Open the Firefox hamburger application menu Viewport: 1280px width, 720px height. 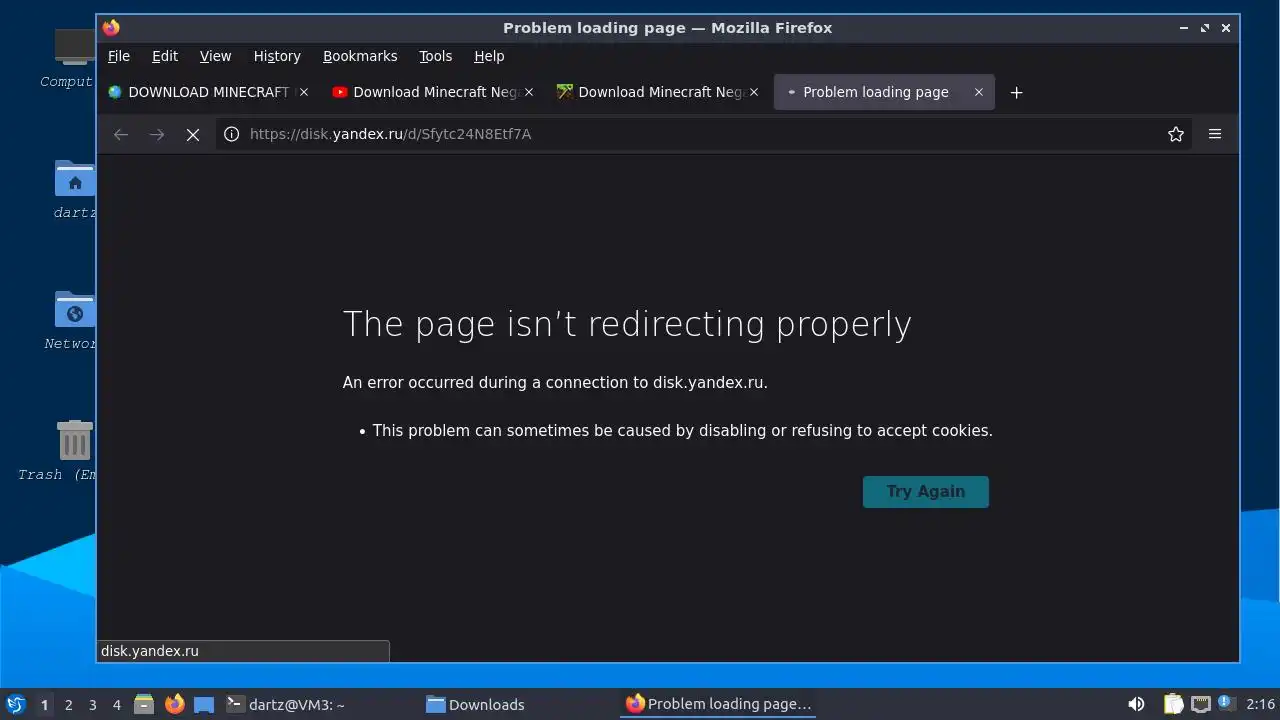click(1215, 134)
